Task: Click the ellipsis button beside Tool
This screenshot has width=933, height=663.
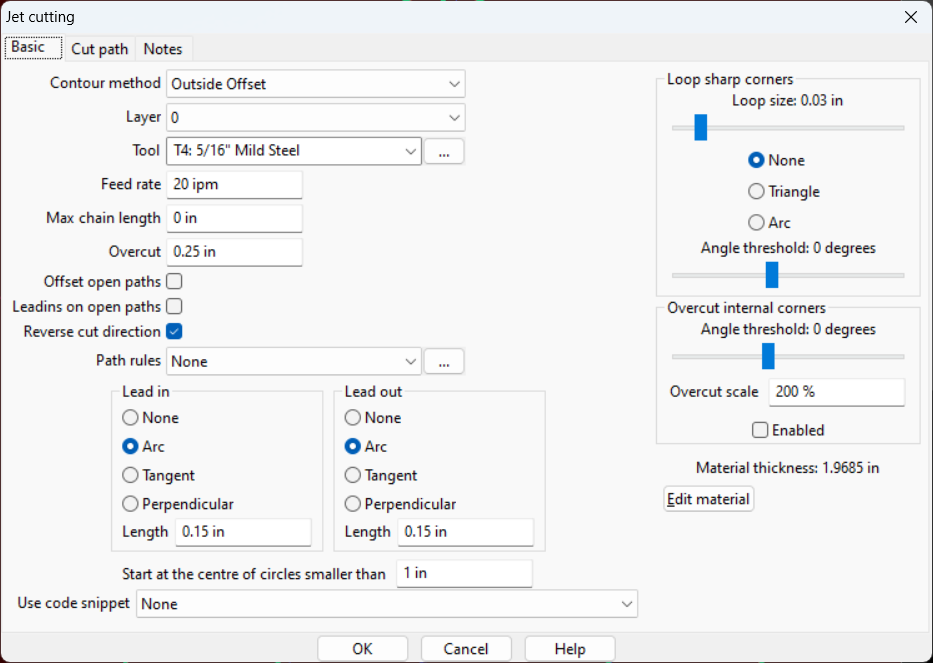Action: pos(444,151)
